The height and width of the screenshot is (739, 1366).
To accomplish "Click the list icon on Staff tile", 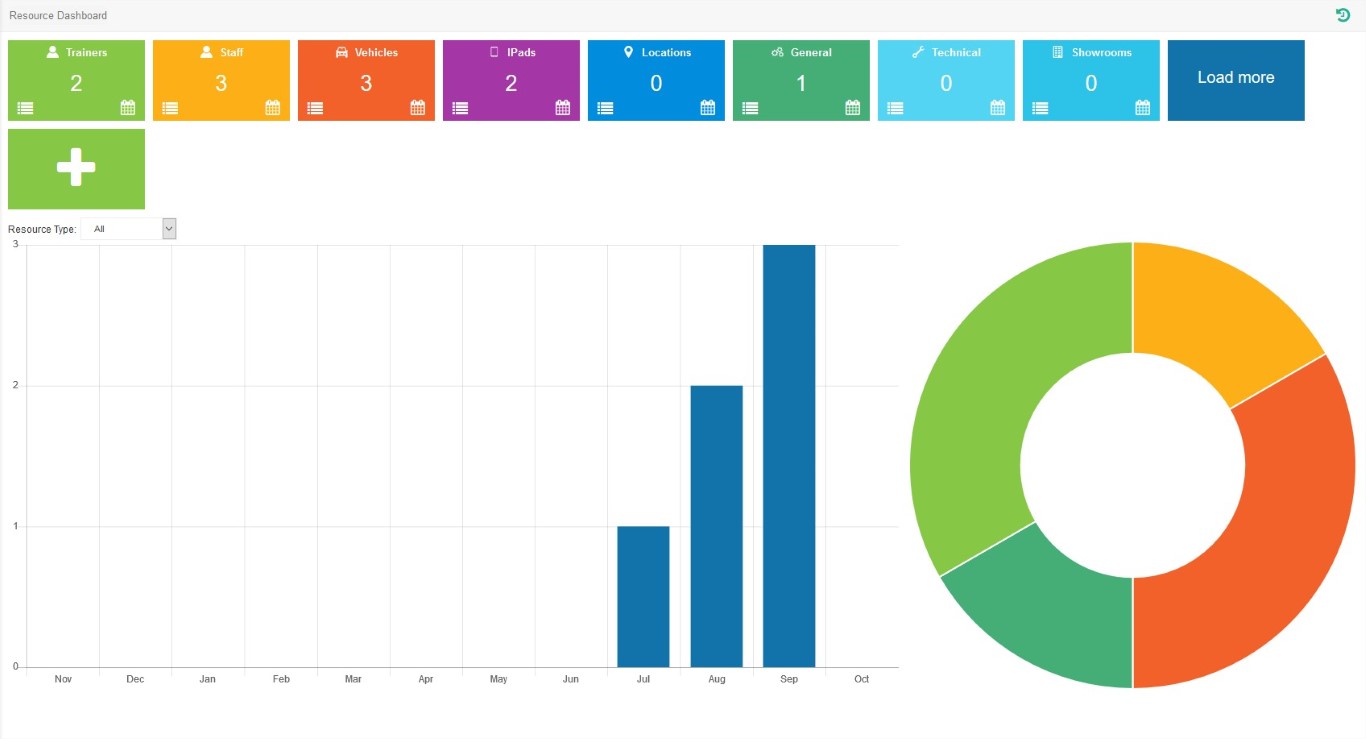I will point(170,108).
